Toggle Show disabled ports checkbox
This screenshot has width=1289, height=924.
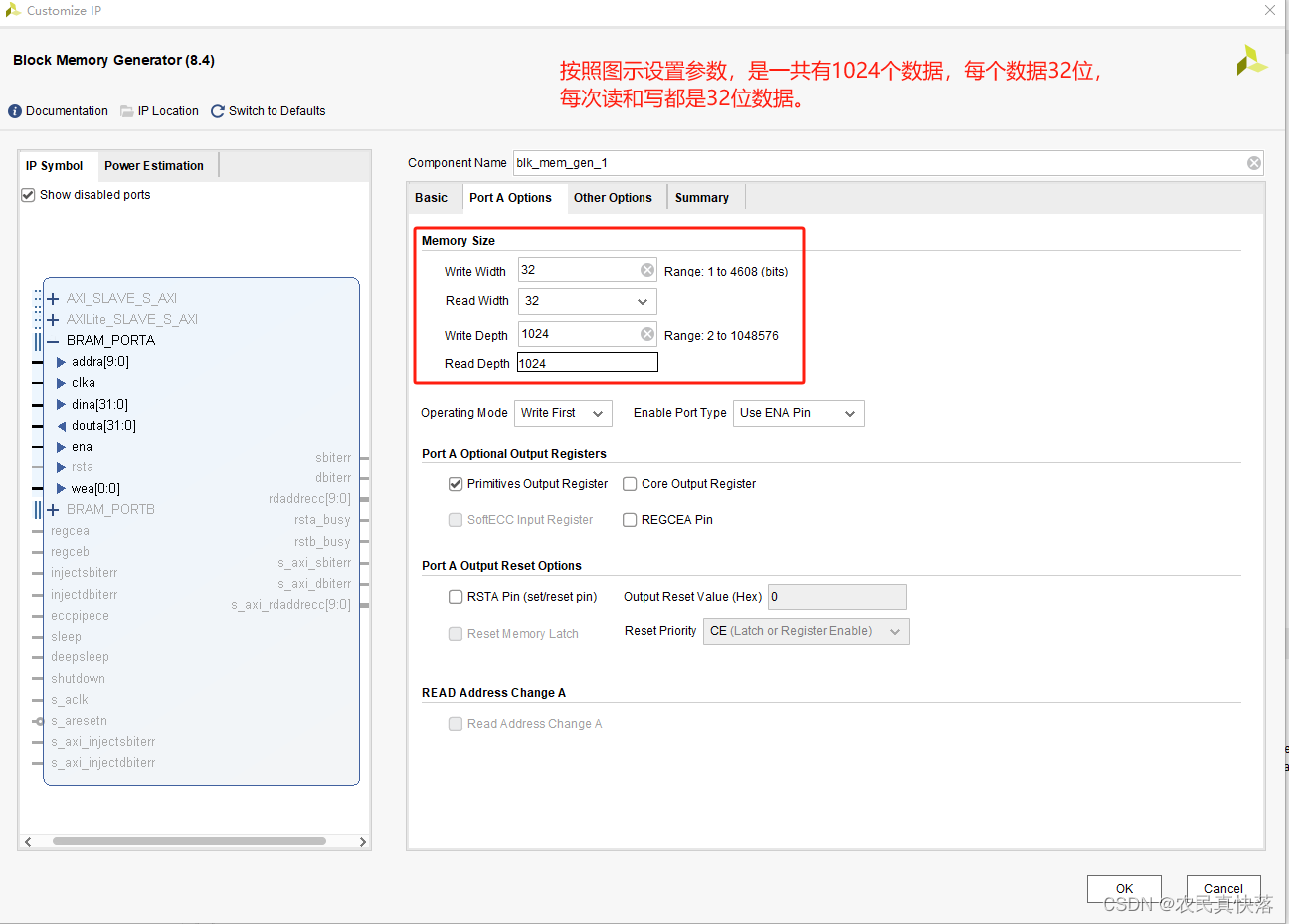[28, 195]
